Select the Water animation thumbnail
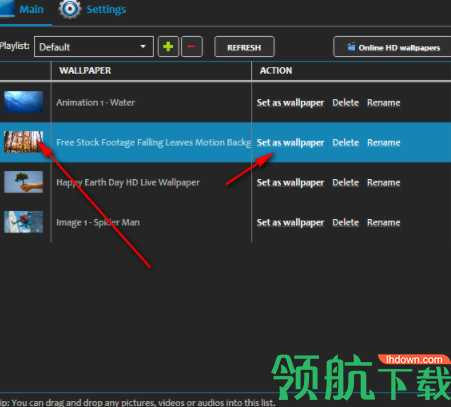This screenshot has height=407, width=451. coord(23,102)
